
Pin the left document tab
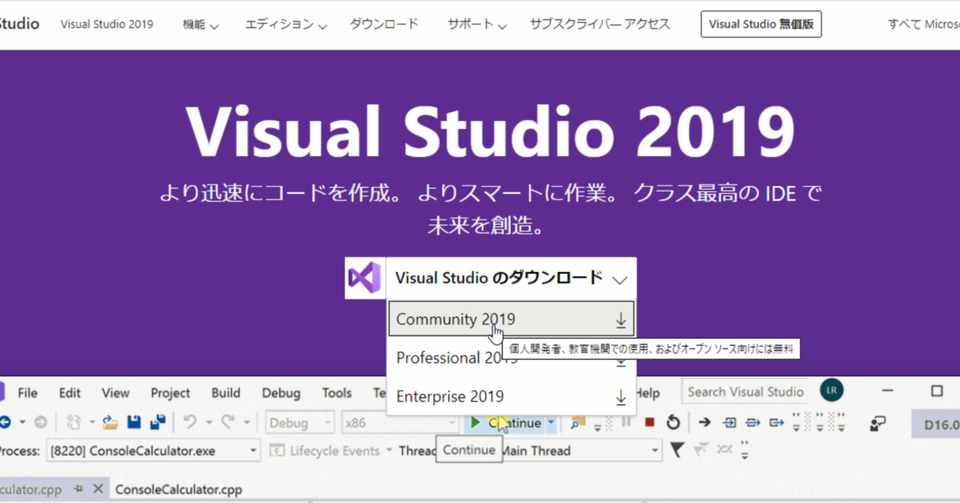point(78,489)
